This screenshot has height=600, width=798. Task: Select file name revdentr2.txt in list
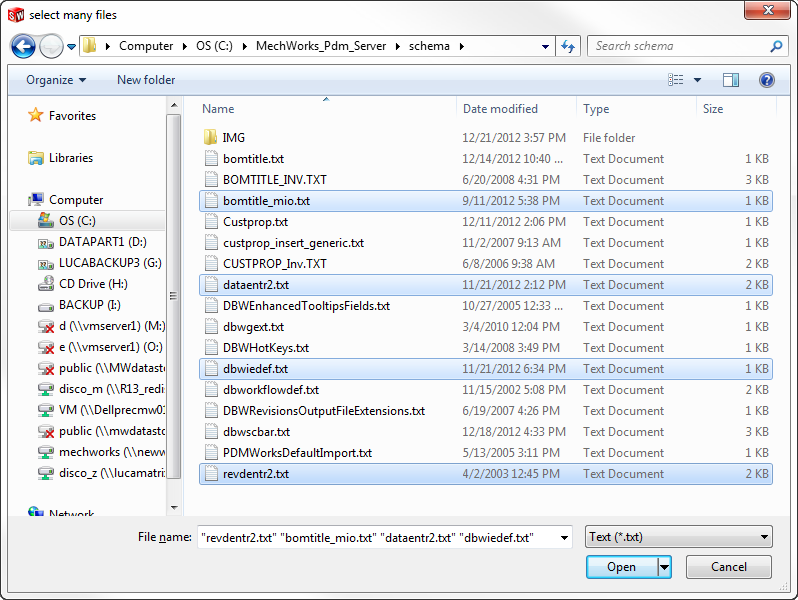pos(255,474)
